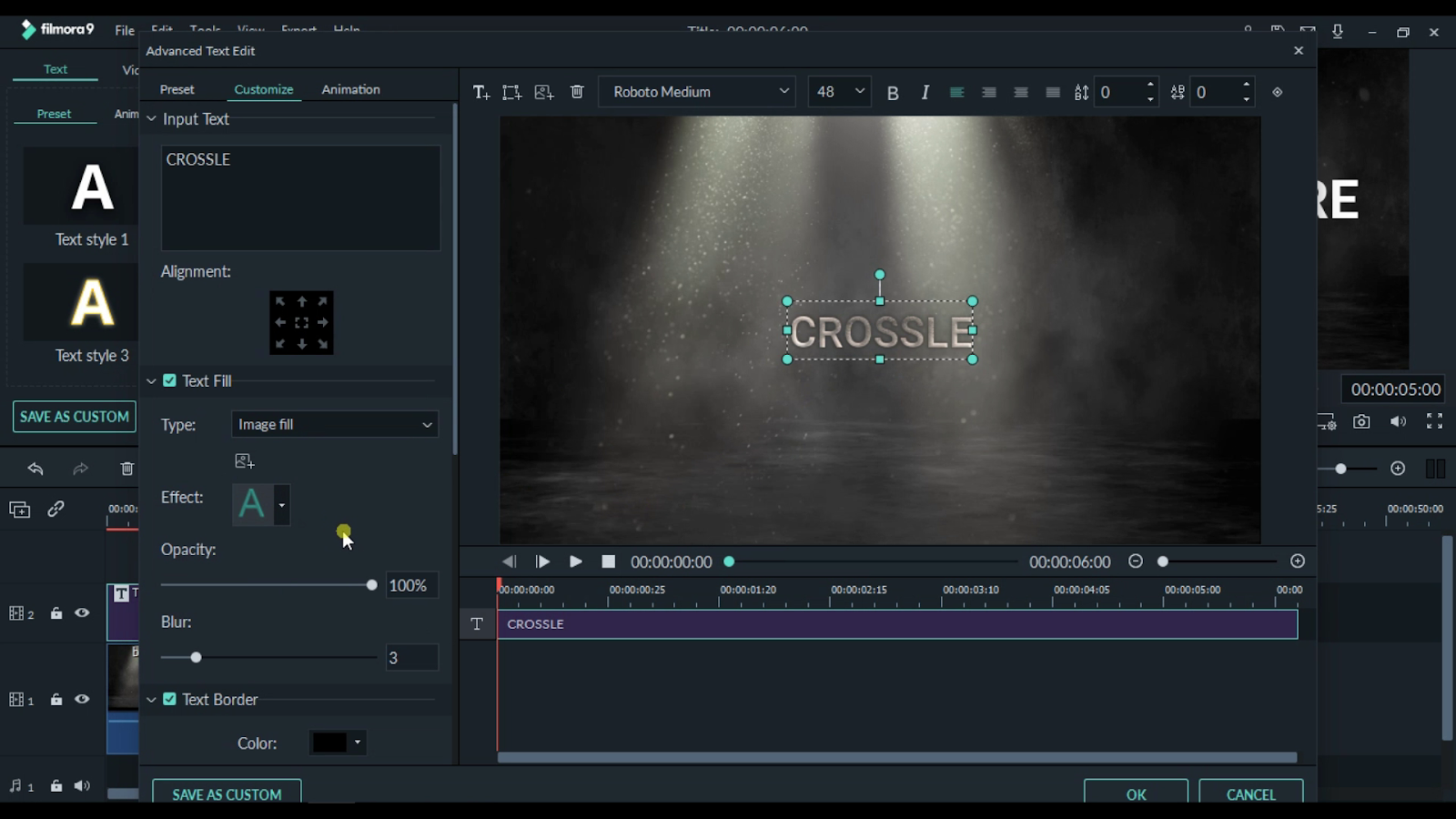Click SAVE AS CUSTOM at the bottom
This screenshot has width=1456, height=819.
tap(225, 794)
